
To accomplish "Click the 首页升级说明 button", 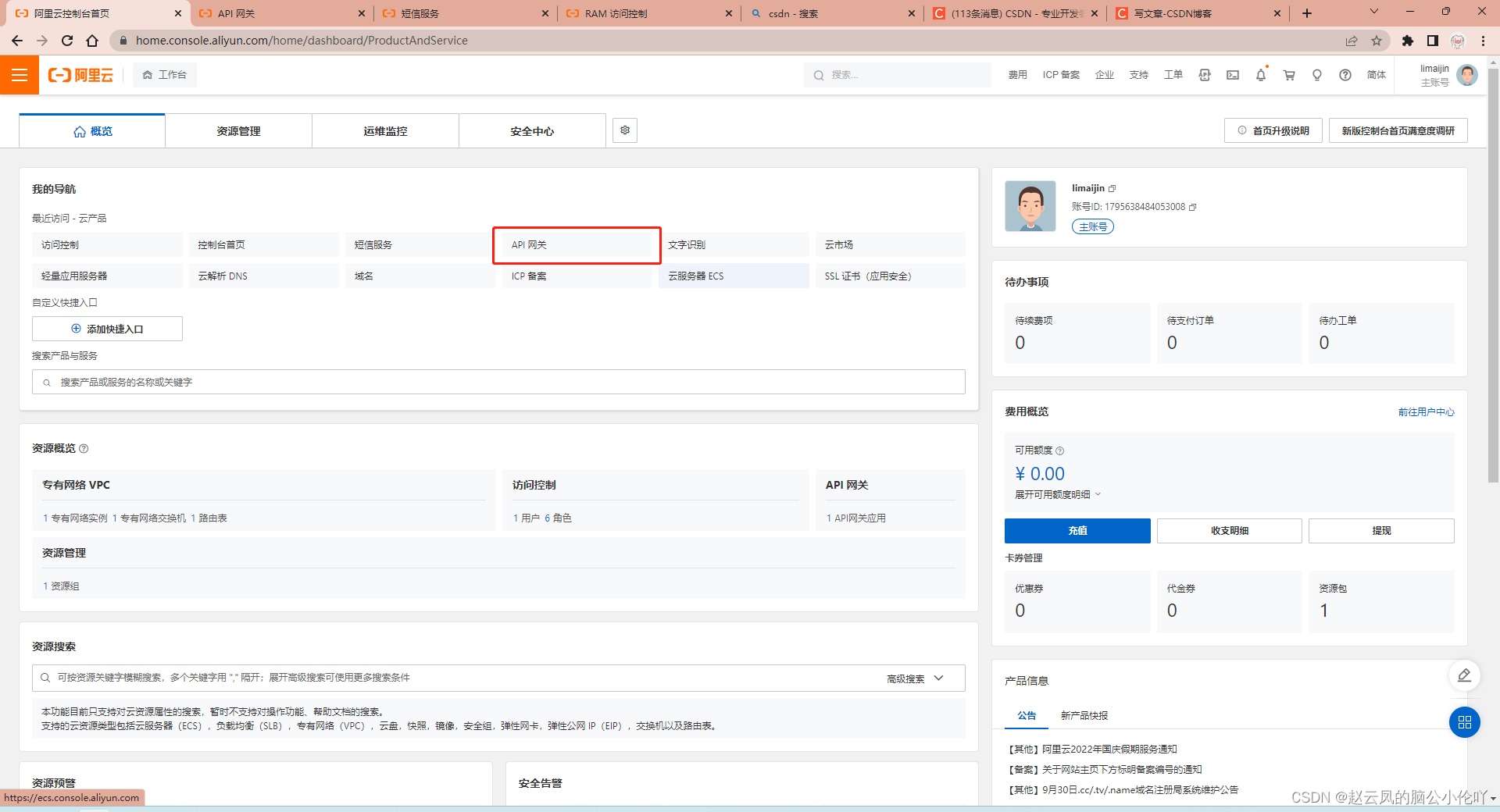I will click(1273, 130).
